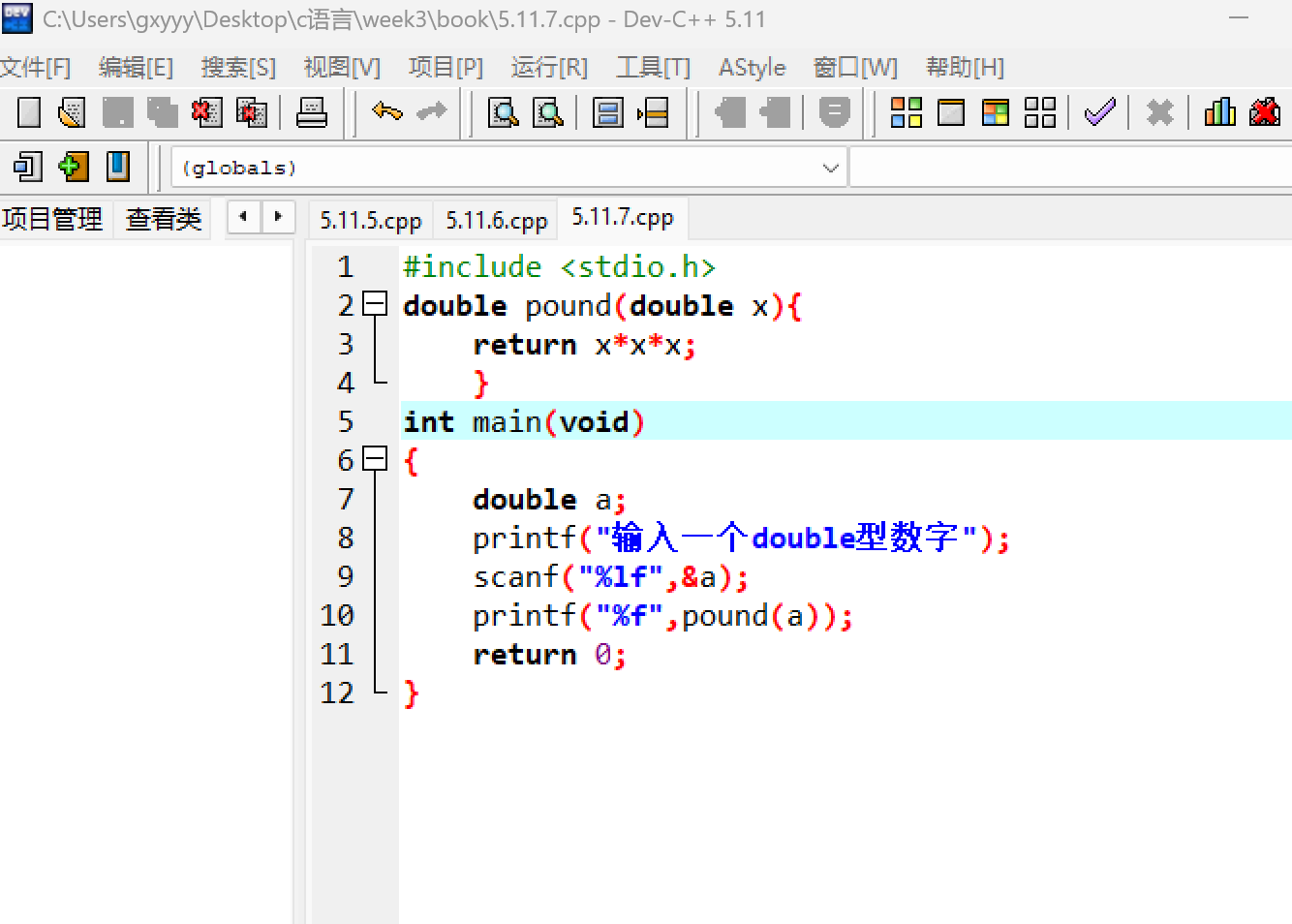Click the Goto Bookmark blue icon
Viewport: 1292px width, 924px height.
[118, 168]
